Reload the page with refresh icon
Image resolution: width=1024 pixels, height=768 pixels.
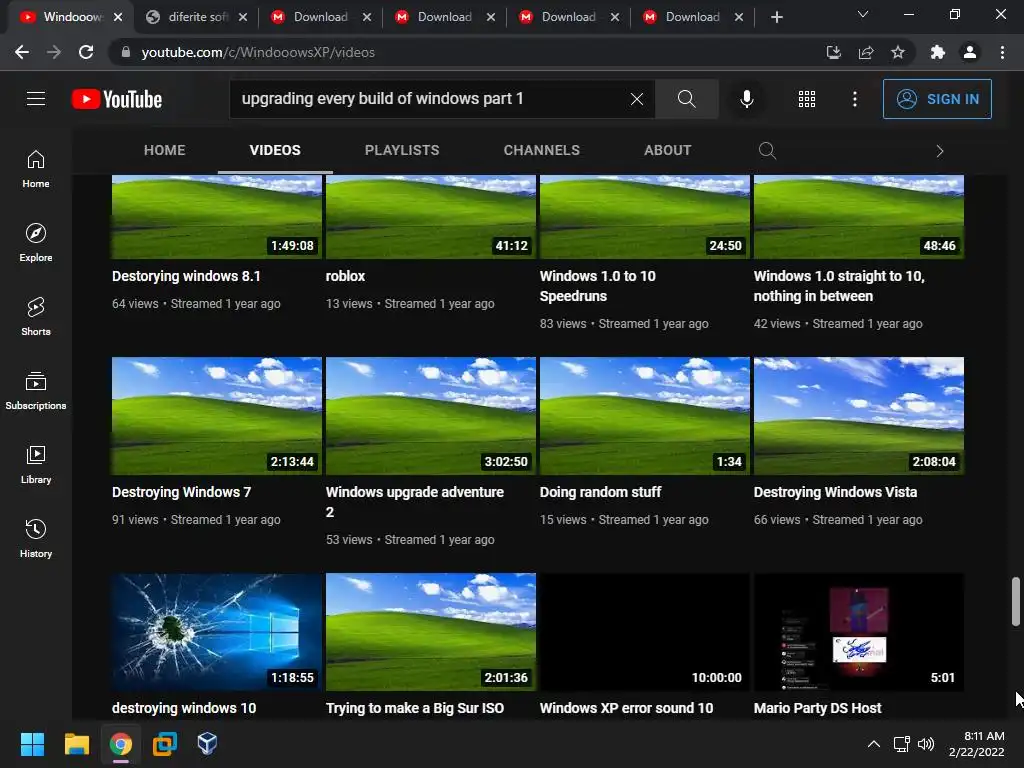(x=86, y=52)
